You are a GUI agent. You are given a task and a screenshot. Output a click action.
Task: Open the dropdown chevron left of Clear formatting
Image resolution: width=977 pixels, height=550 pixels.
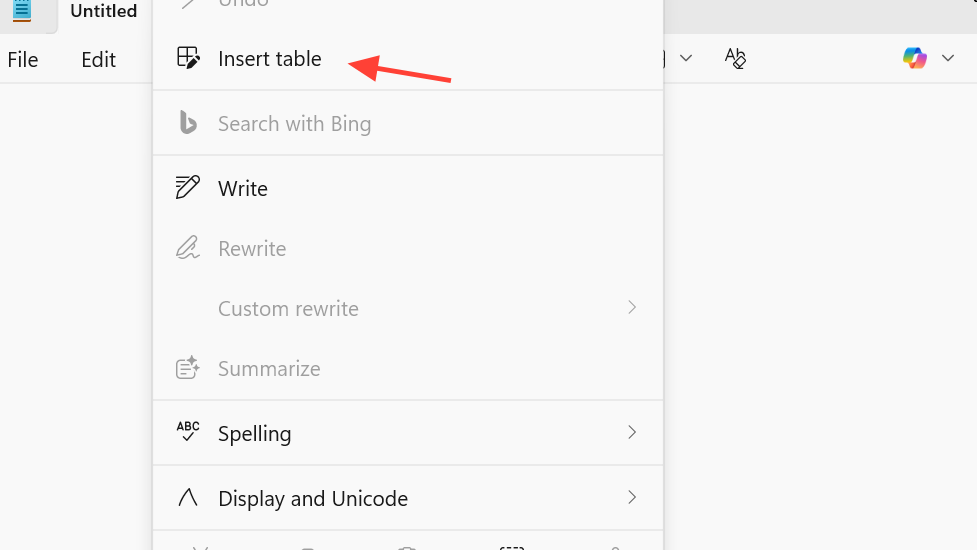tap(686, 58)
